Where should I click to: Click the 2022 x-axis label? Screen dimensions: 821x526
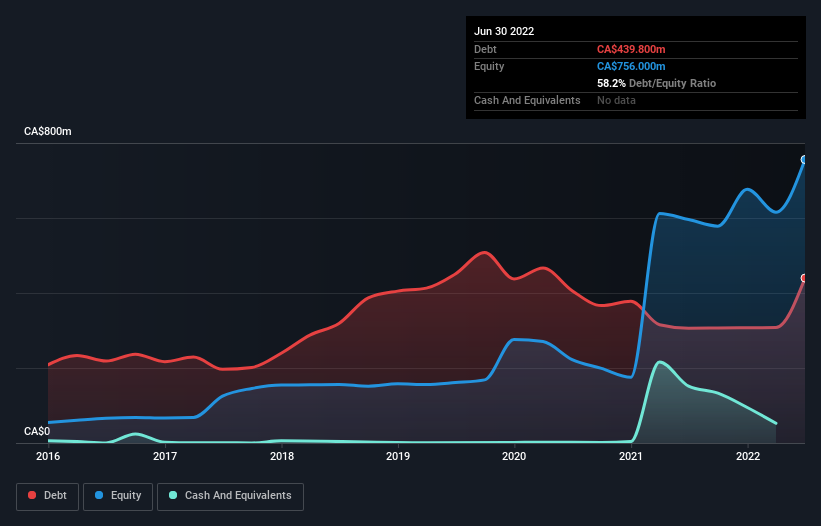point(748,456)
